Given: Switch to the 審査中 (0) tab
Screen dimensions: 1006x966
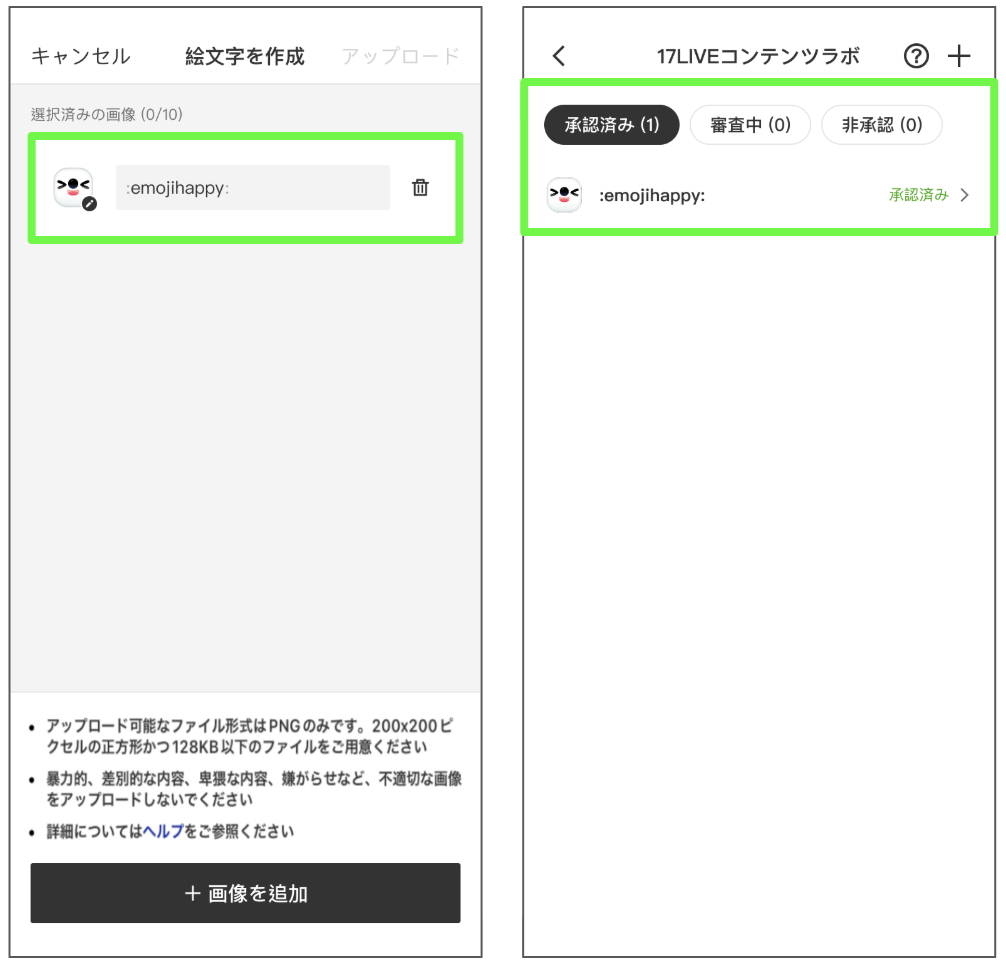Looking at the screenshot, I should tap(750, 125).
